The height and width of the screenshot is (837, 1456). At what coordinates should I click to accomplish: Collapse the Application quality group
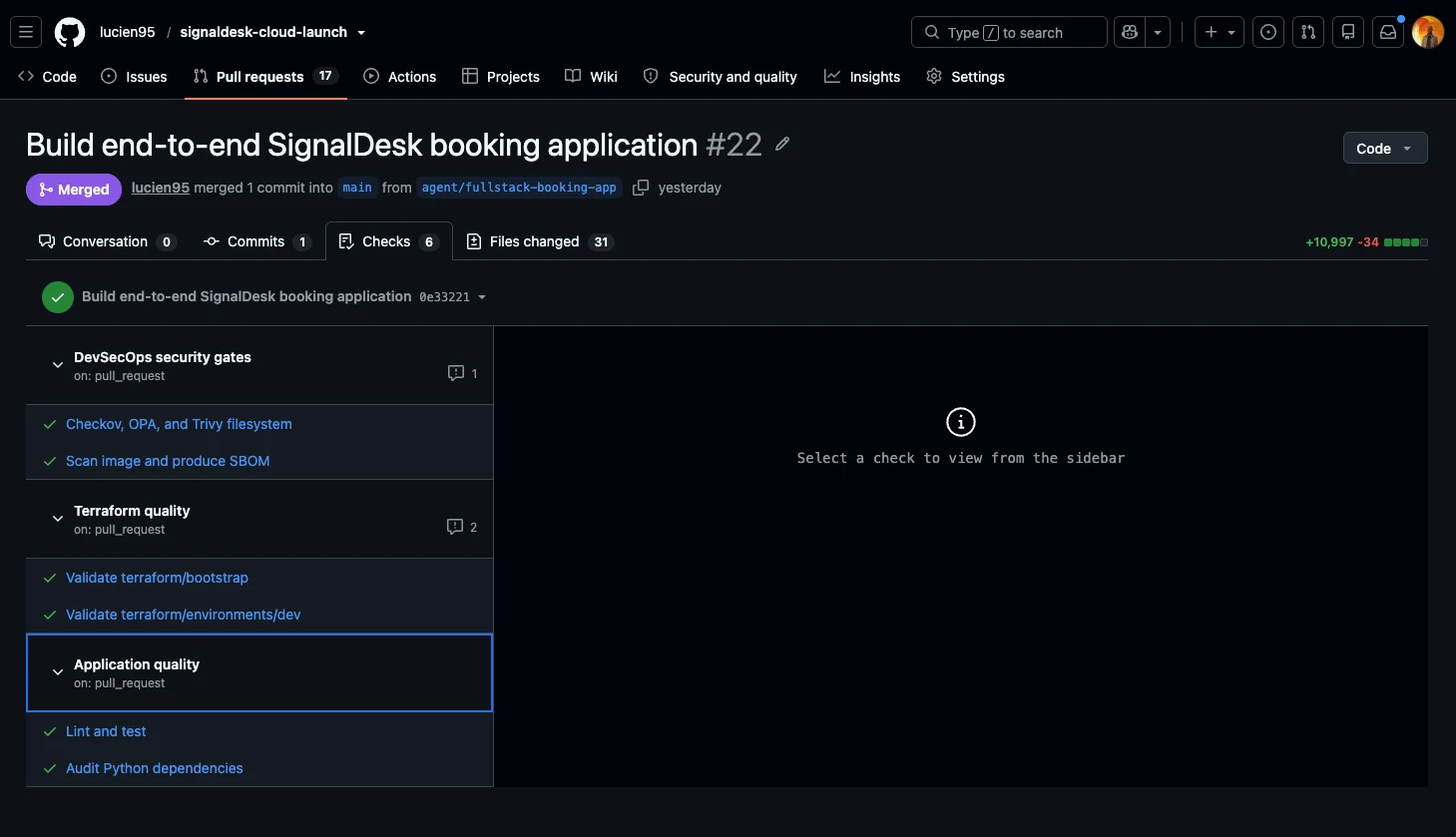click(x=58, y=672)
